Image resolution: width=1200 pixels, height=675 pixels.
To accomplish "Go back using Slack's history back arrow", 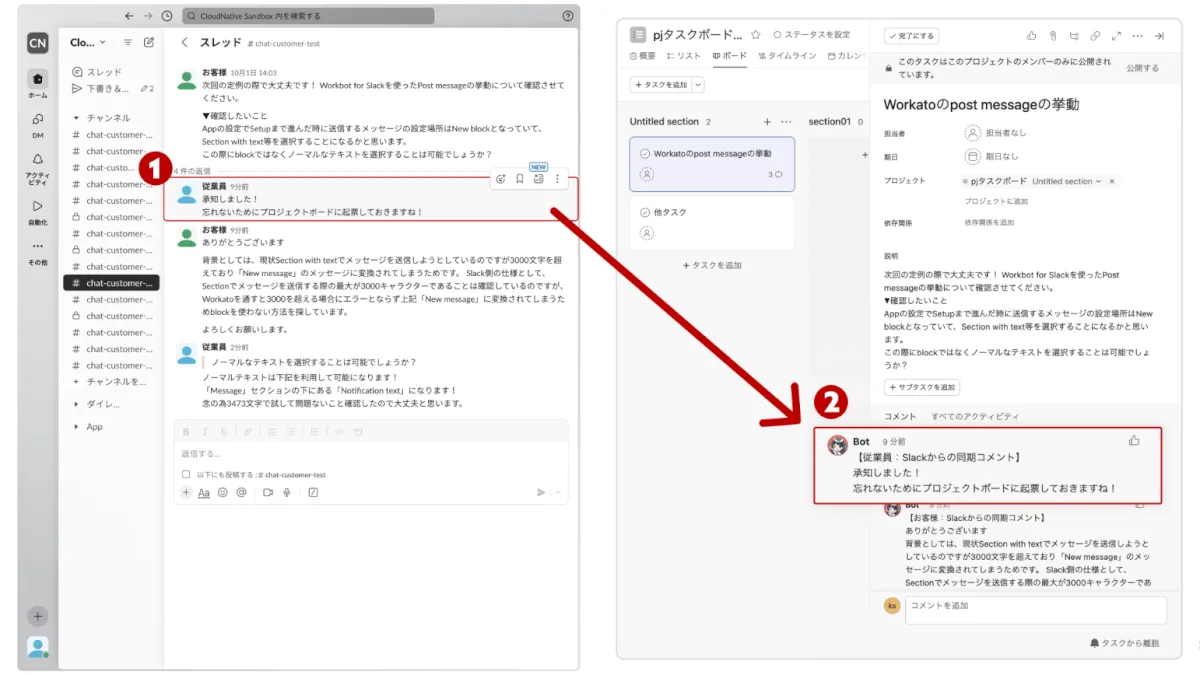I will click(x=128, y=16).
